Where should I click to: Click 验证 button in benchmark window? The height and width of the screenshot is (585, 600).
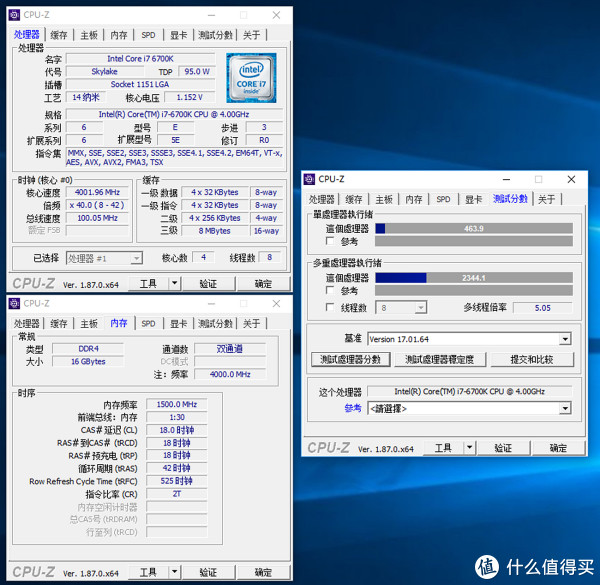(503, 448)
